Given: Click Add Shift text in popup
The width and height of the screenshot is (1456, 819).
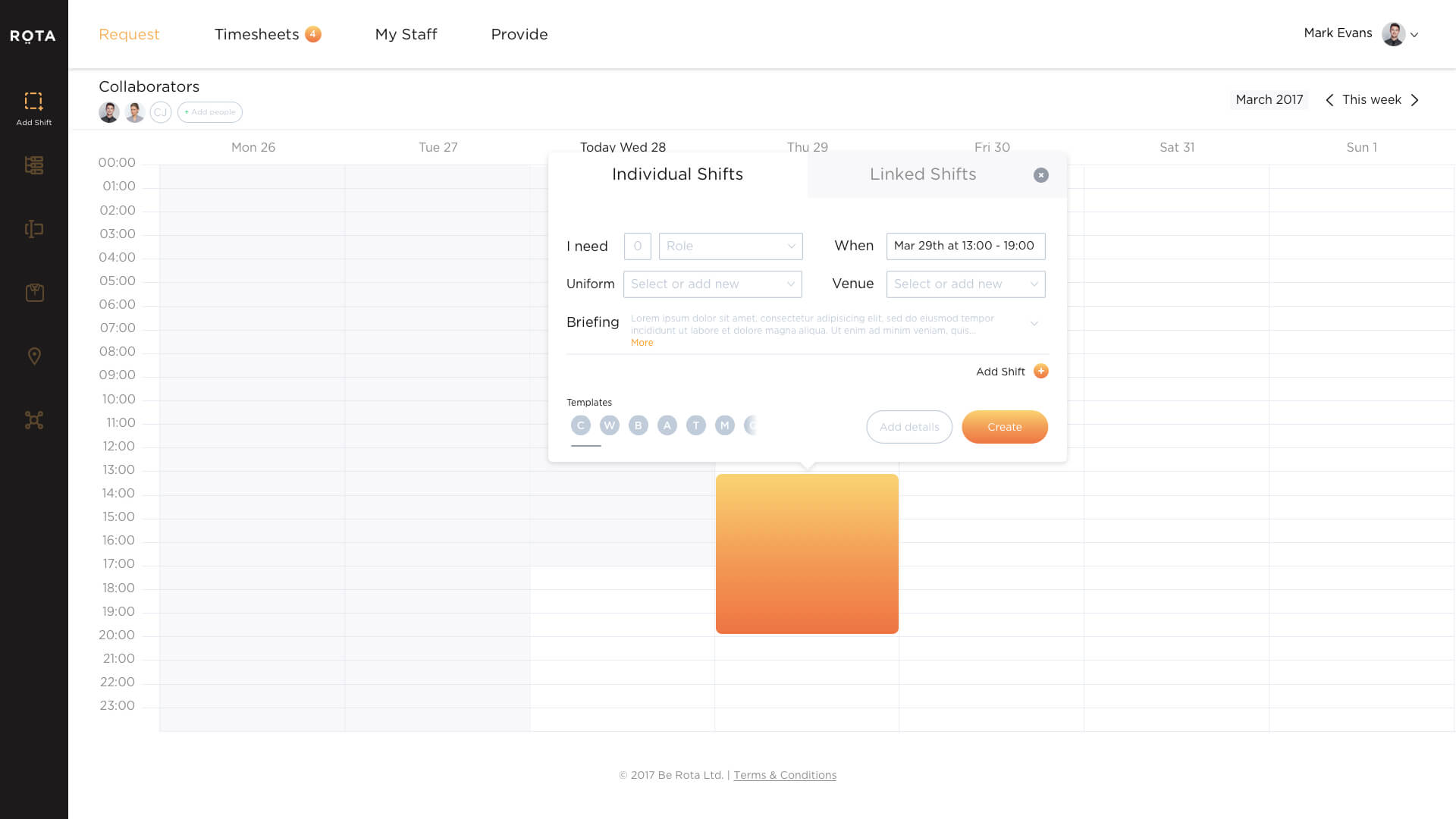Looking at the screenshot, I should click(1000, 372).
